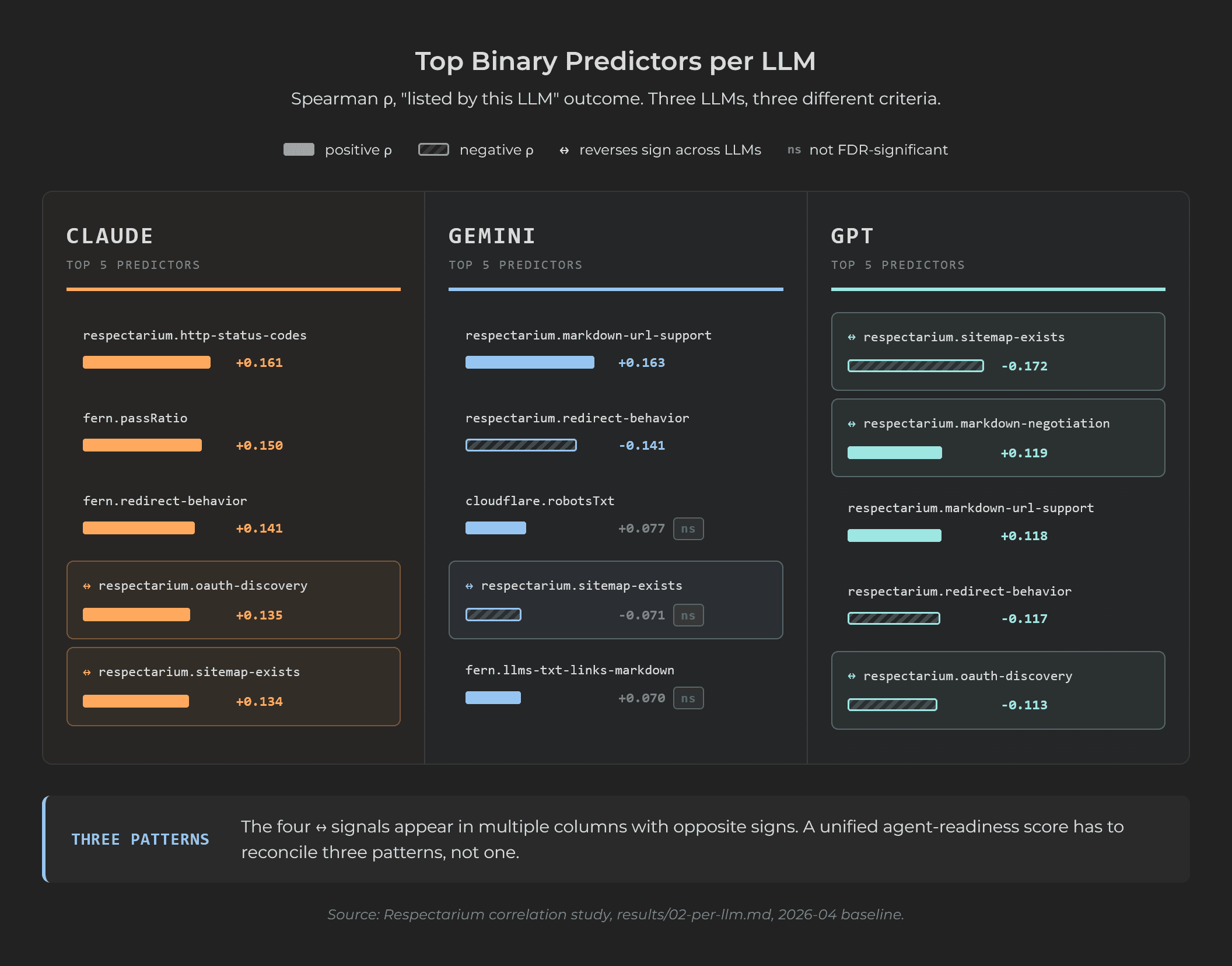Screen dimensions: 1232x966
Task: Click ns badge next to cloudflare.robotsTxt value
Action: 688,528
